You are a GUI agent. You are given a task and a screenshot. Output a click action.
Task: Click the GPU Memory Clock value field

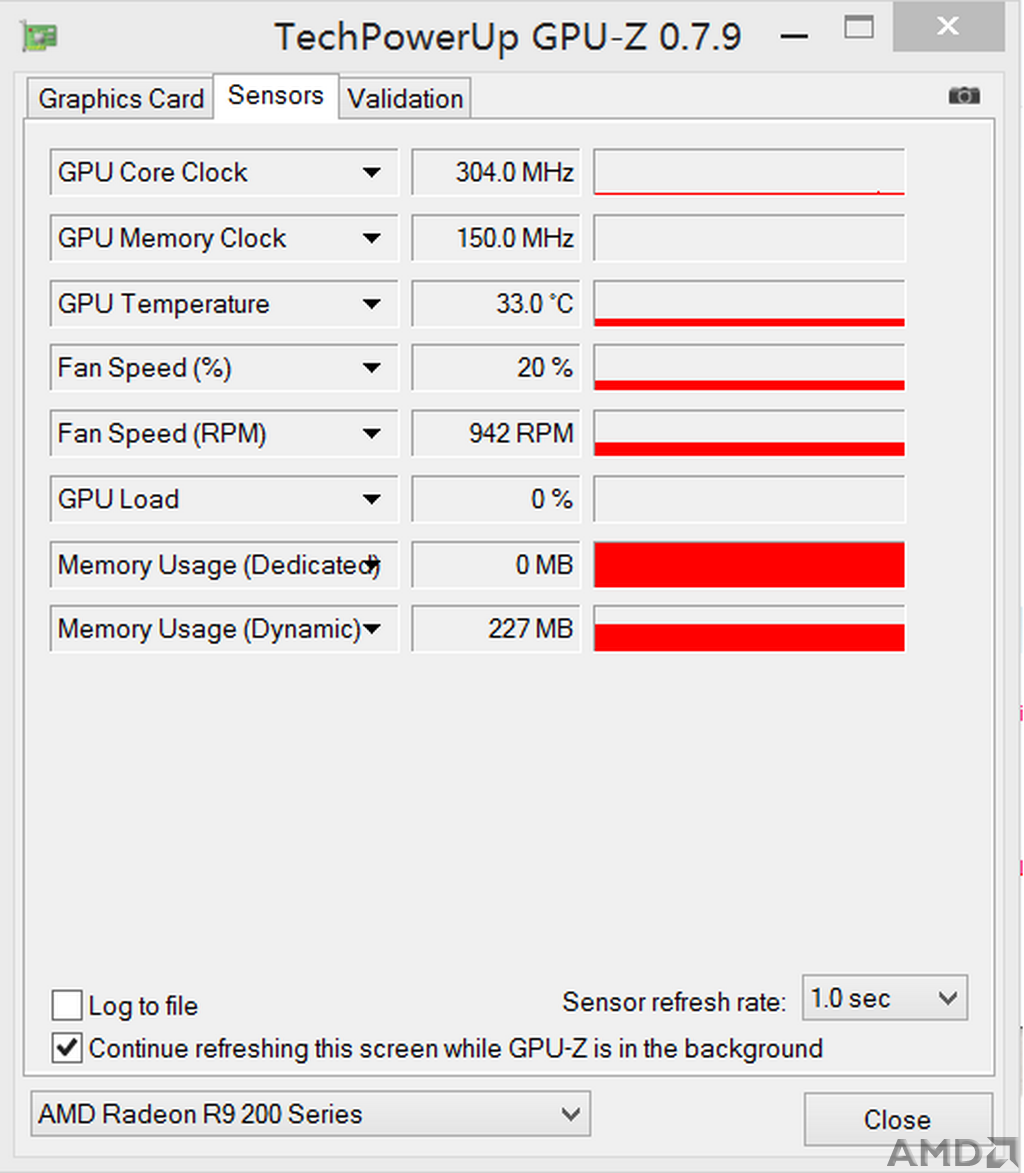pos(495,238)
